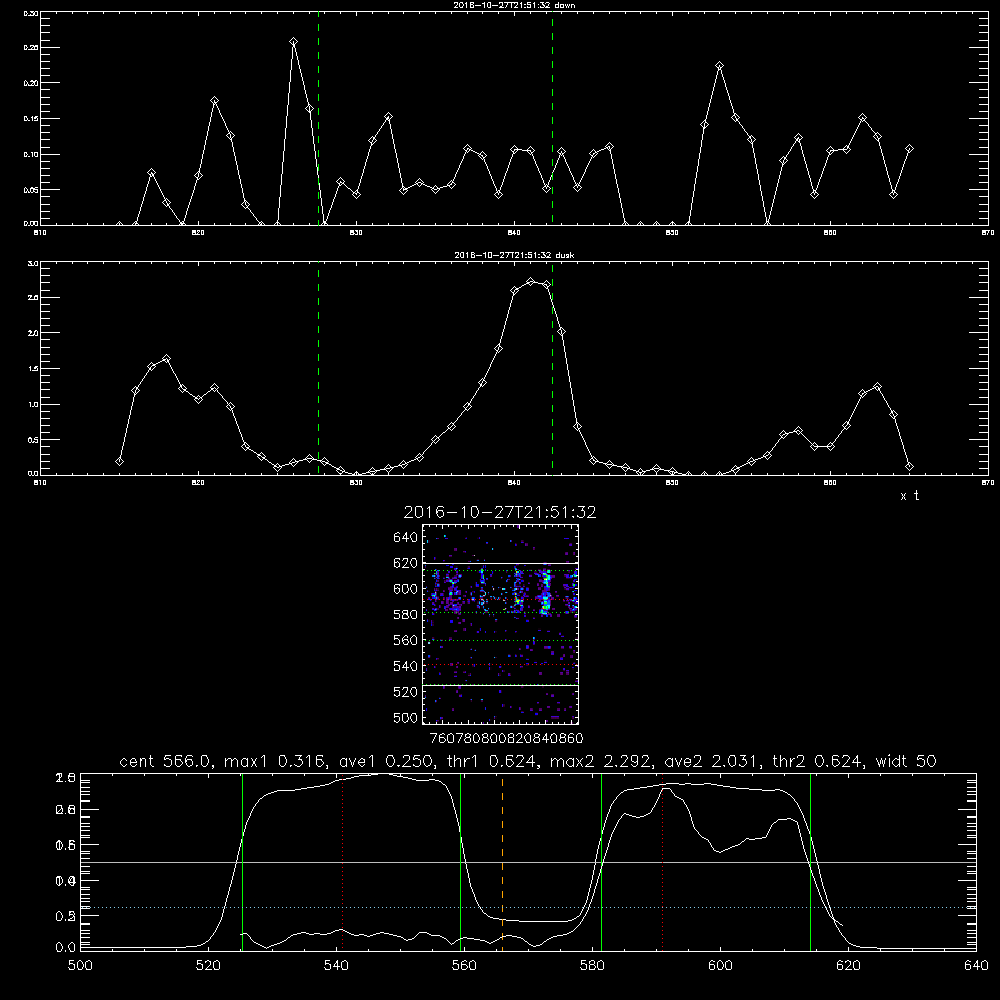This screenshot has height=1000, width=1000.
Task: Click the '540' label on heatmap y-axis
Action: (x=406, y=666)
